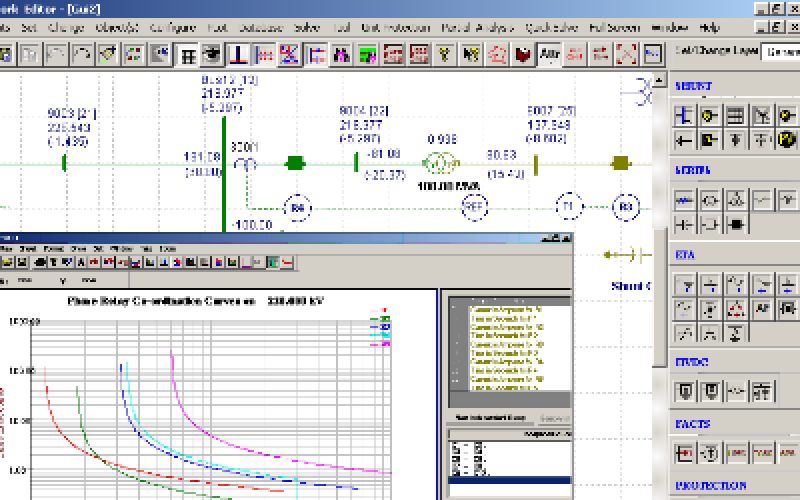The height and width of the screenshot is (500, 800).
Task: Click the Full Screen menu item
Action: tap(614, 28)
